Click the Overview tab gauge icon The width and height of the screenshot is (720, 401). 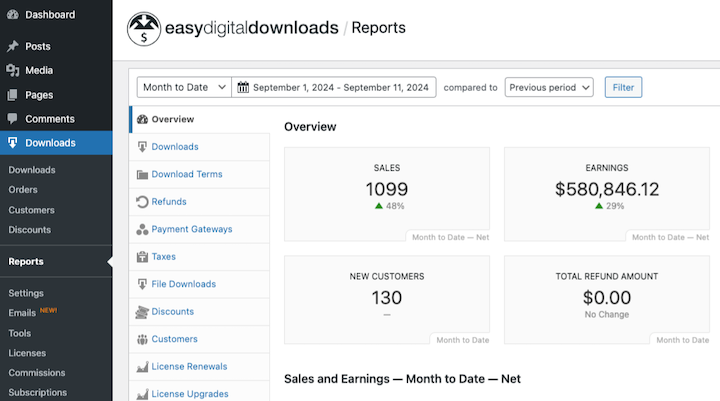tap(142, 119)
